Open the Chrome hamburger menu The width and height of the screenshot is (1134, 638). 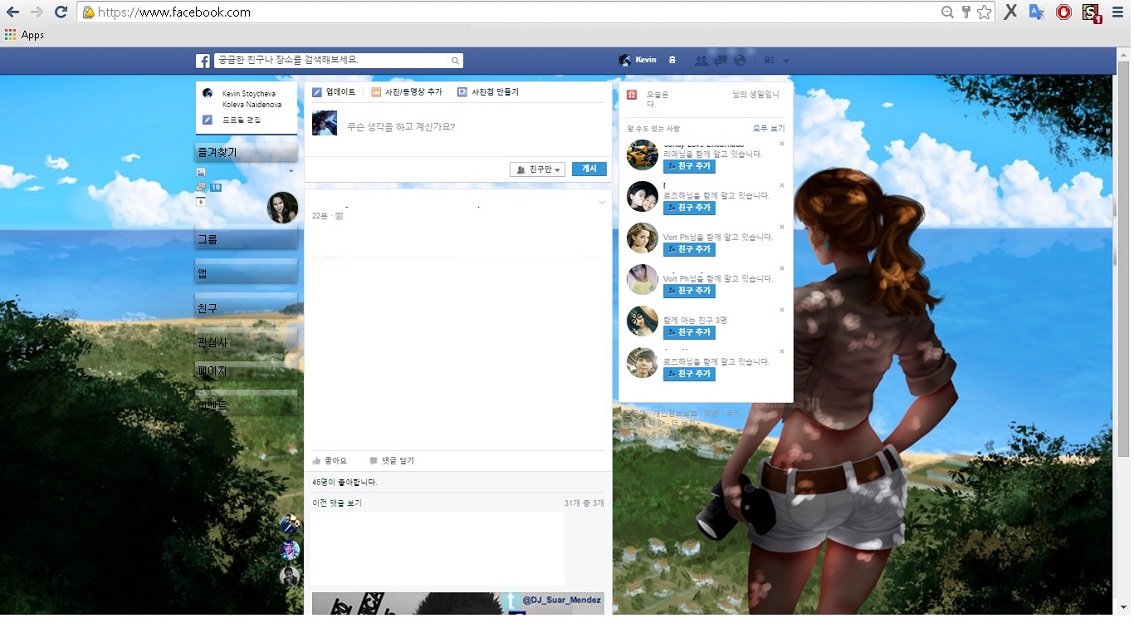click(1117, 12)
